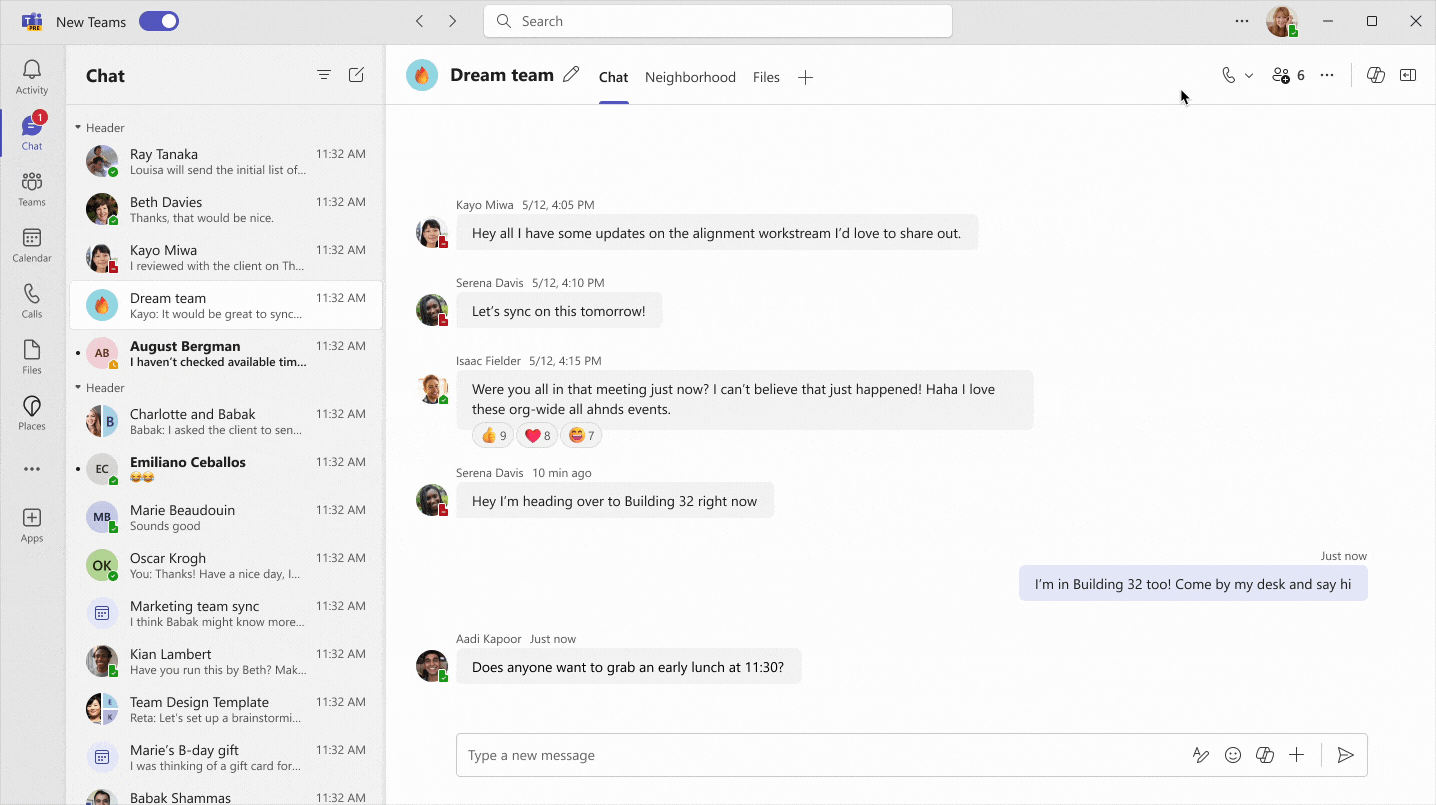The image size is (1436, 805).
Task: Click your sent message about Building 32
Action: point(1193,584)
